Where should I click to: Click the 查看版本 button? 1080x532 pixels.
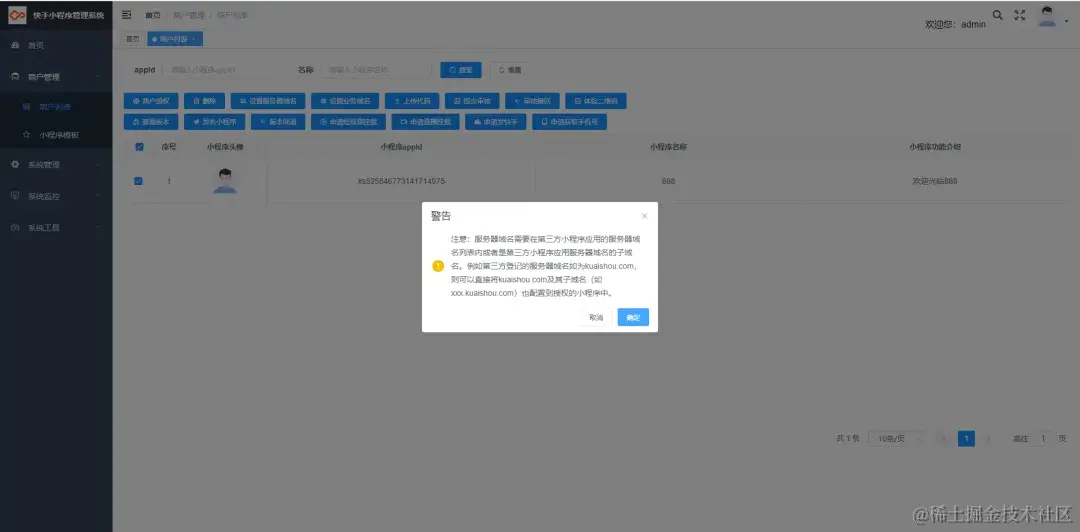coord(152,121)
